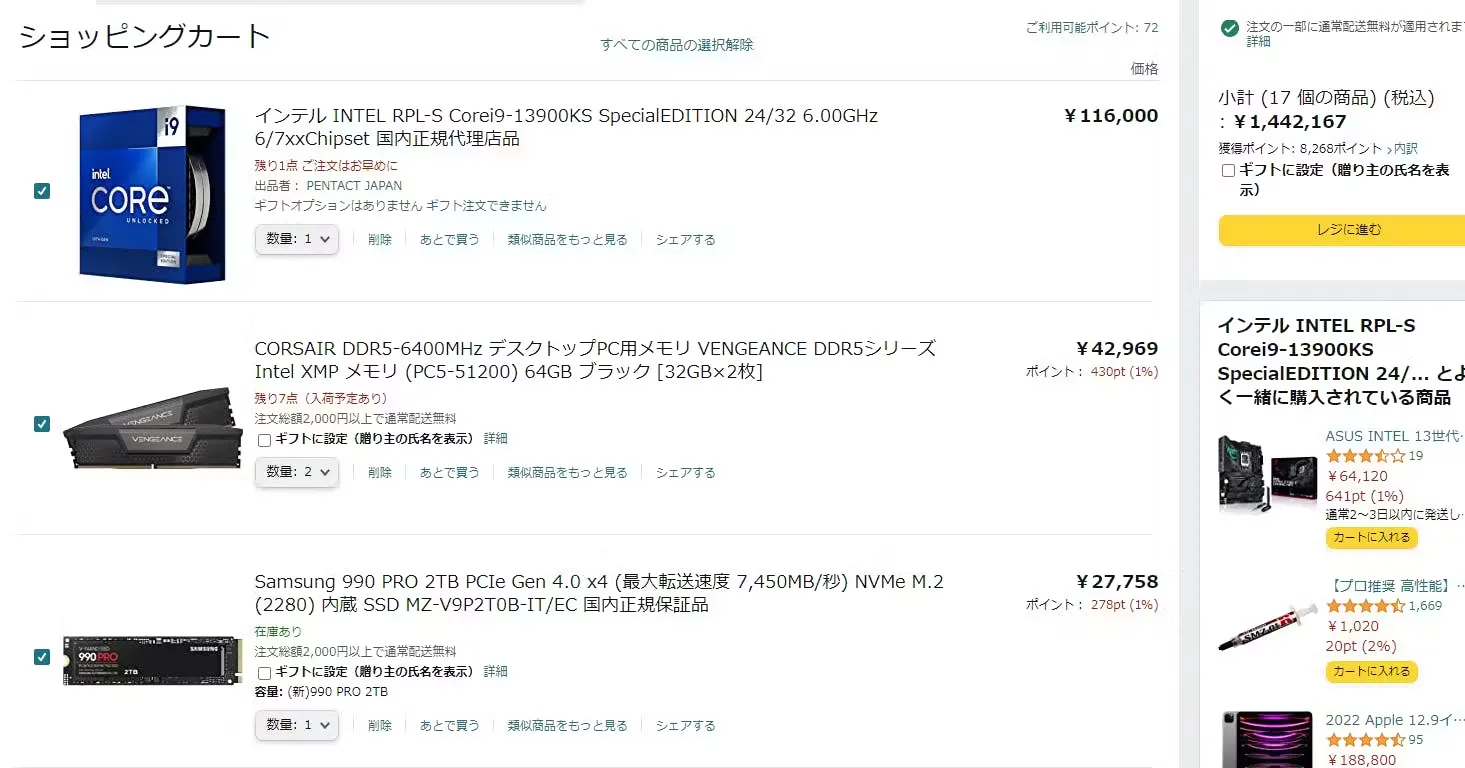This screenshot has width=1465, height=768.
Task: Click the ASUS motherboard star rating
Action: 1365,456
